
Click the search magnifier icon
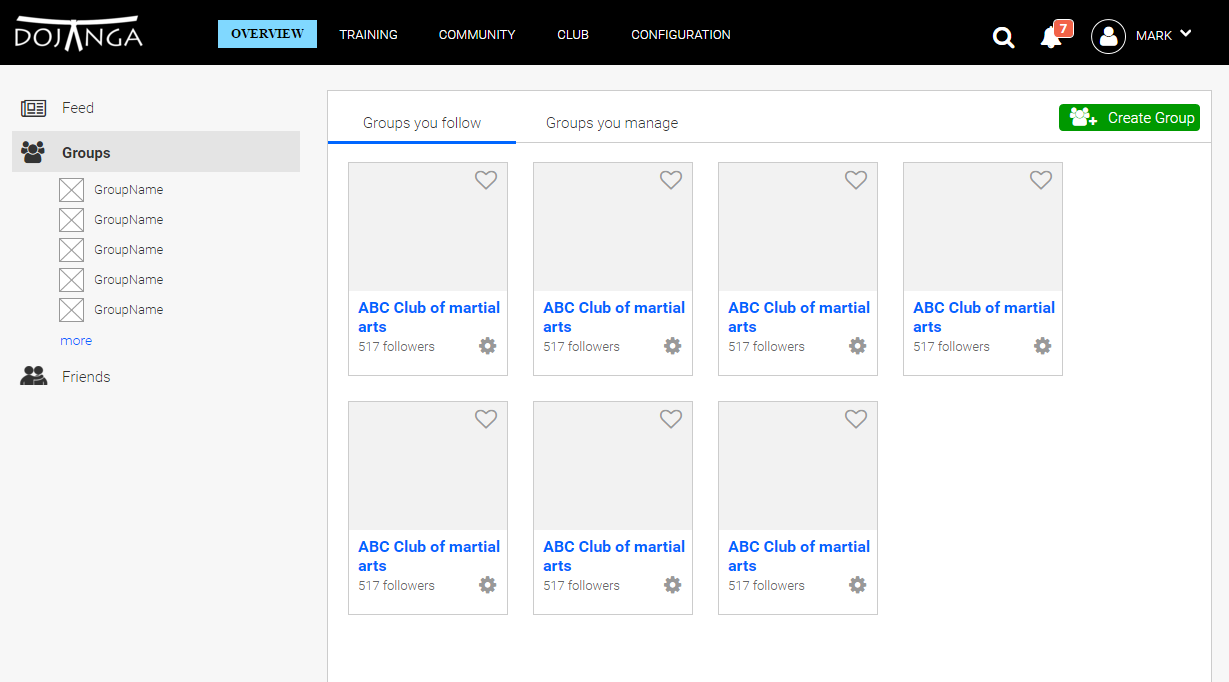(x=1003, y=38)
